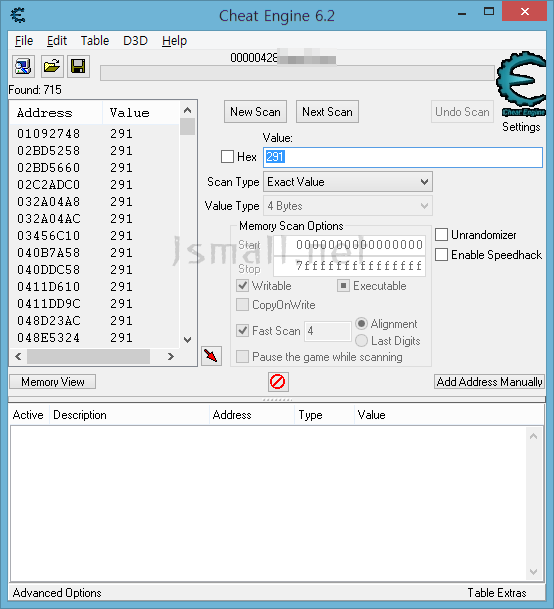Click the scan progress bar
This screenshot has height=609, width=554.
tap(297, 73)
